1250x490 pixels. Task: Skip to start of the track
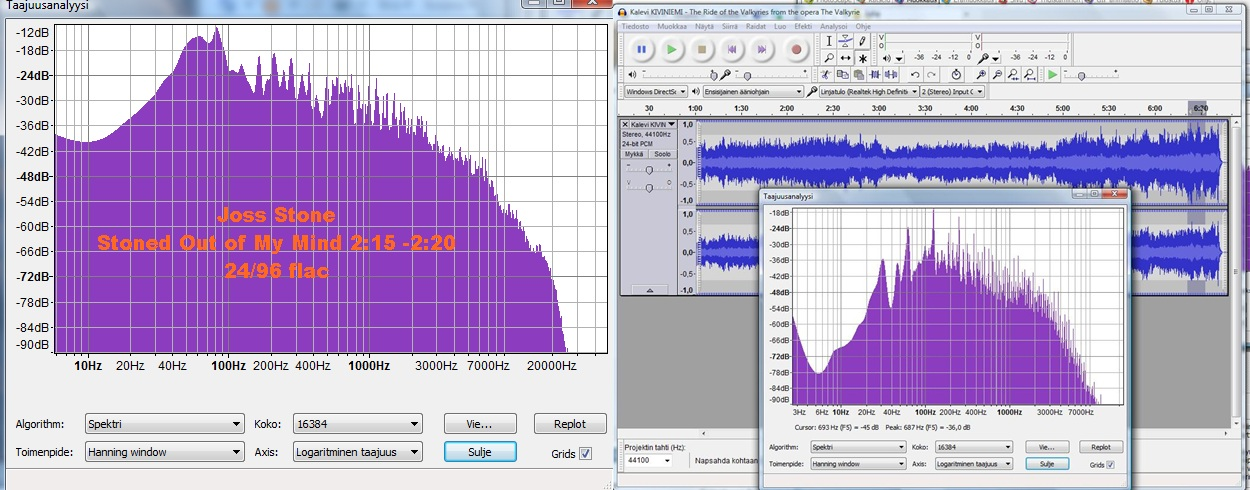click(x=732, y=49)
